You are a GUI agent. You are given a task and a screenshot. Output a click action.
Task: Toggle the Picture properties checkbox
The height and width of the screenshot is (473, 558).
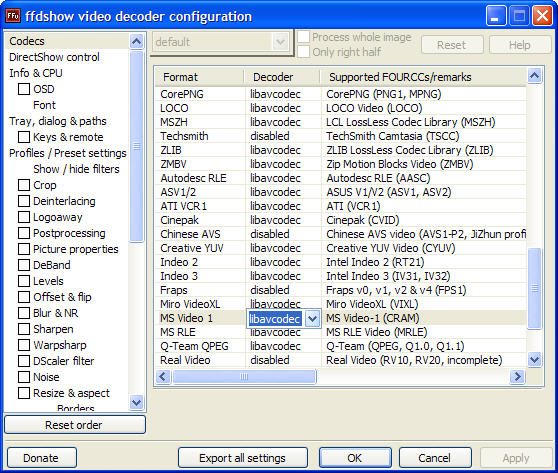24,249
